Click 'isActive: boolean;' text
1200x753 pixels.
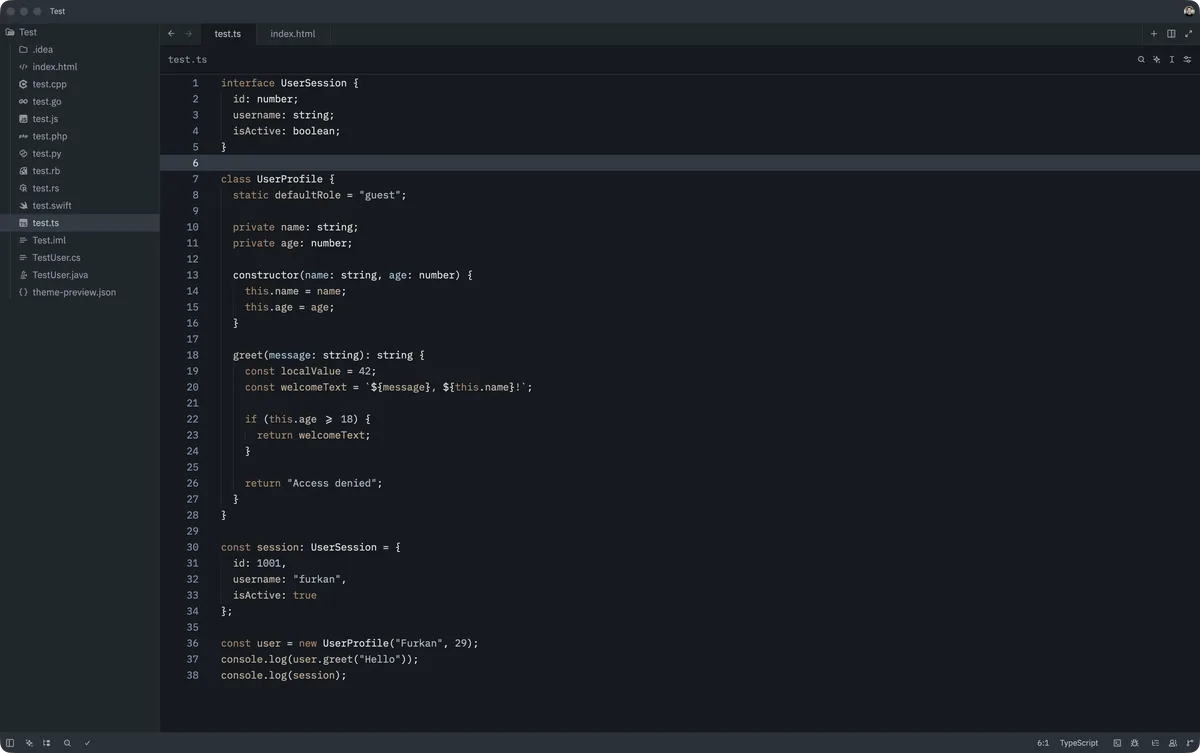287,131
